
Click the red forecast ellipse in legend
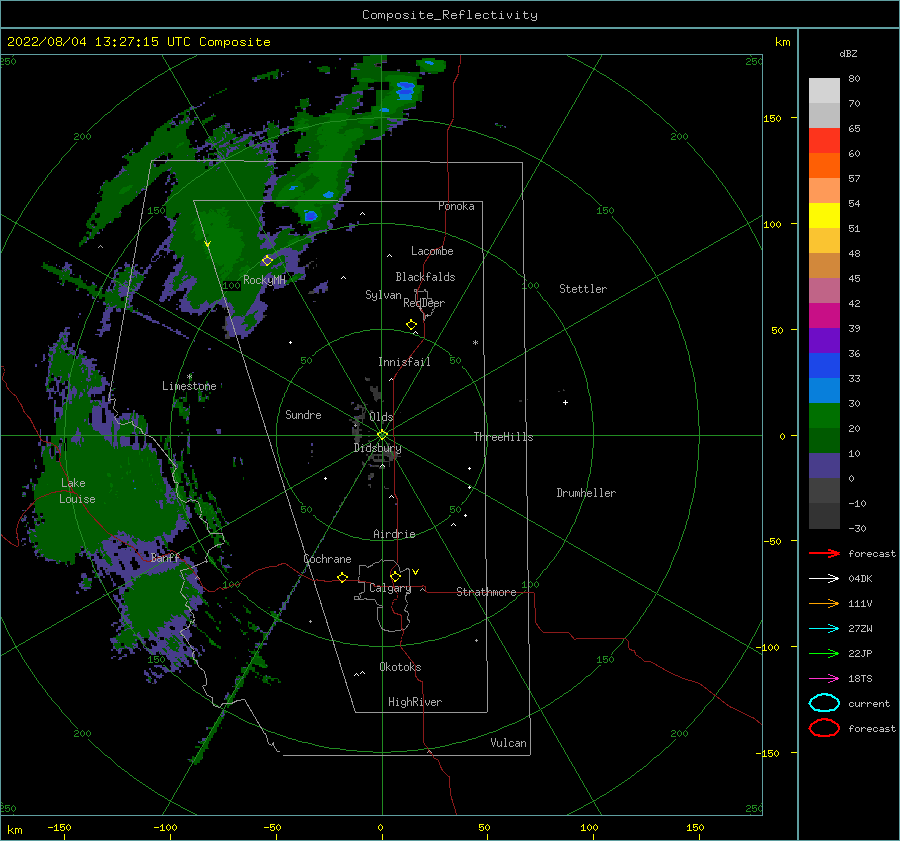824,728
